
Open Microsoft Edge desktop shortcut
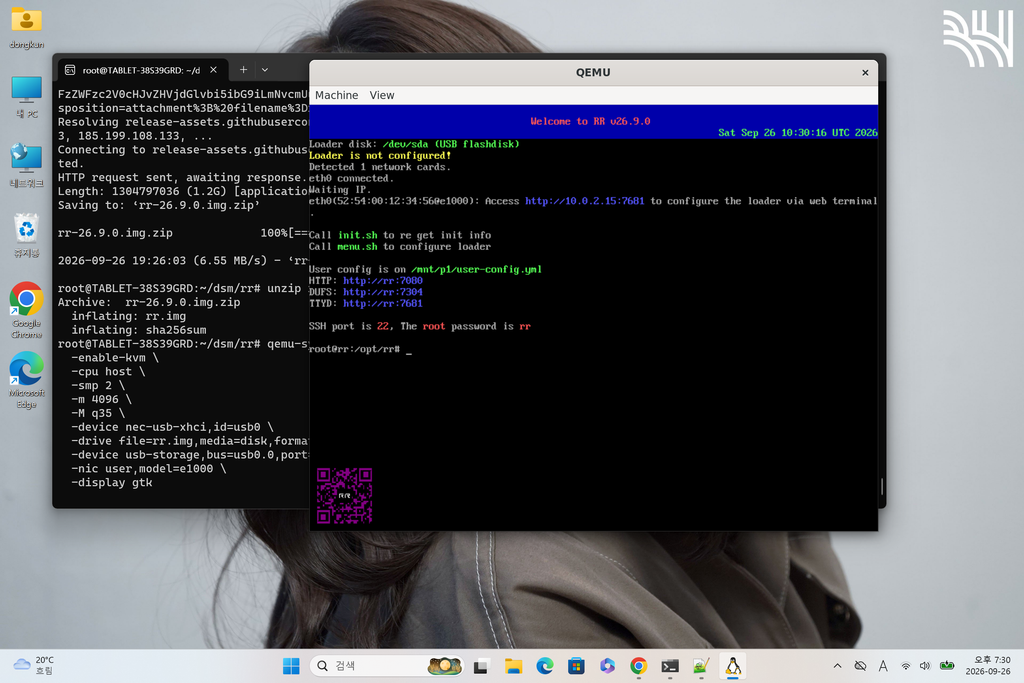point(26,380)
